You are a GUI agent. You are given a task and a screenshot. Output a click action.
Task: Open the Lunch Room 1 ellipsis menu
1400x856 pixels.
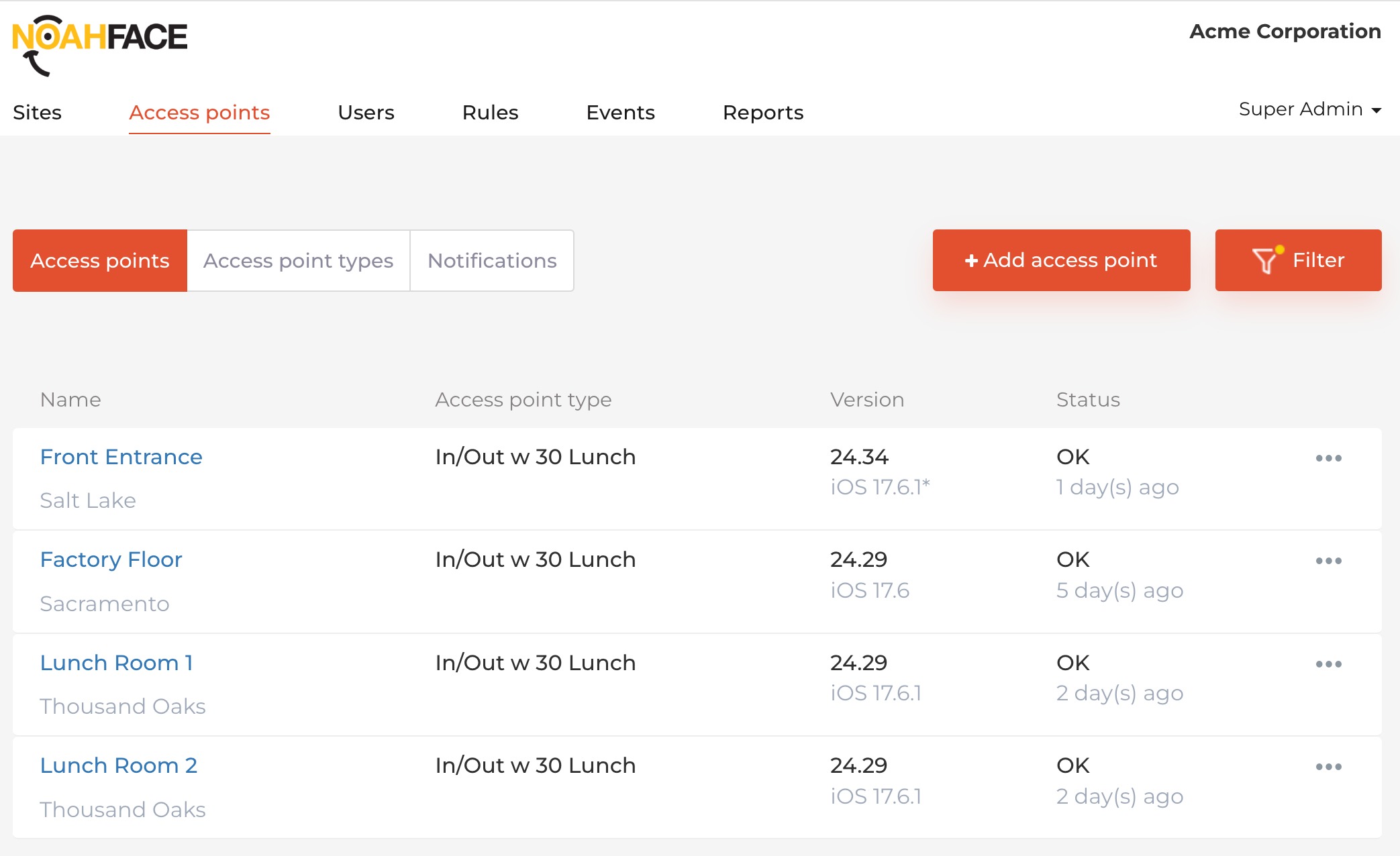[1328, 664]
